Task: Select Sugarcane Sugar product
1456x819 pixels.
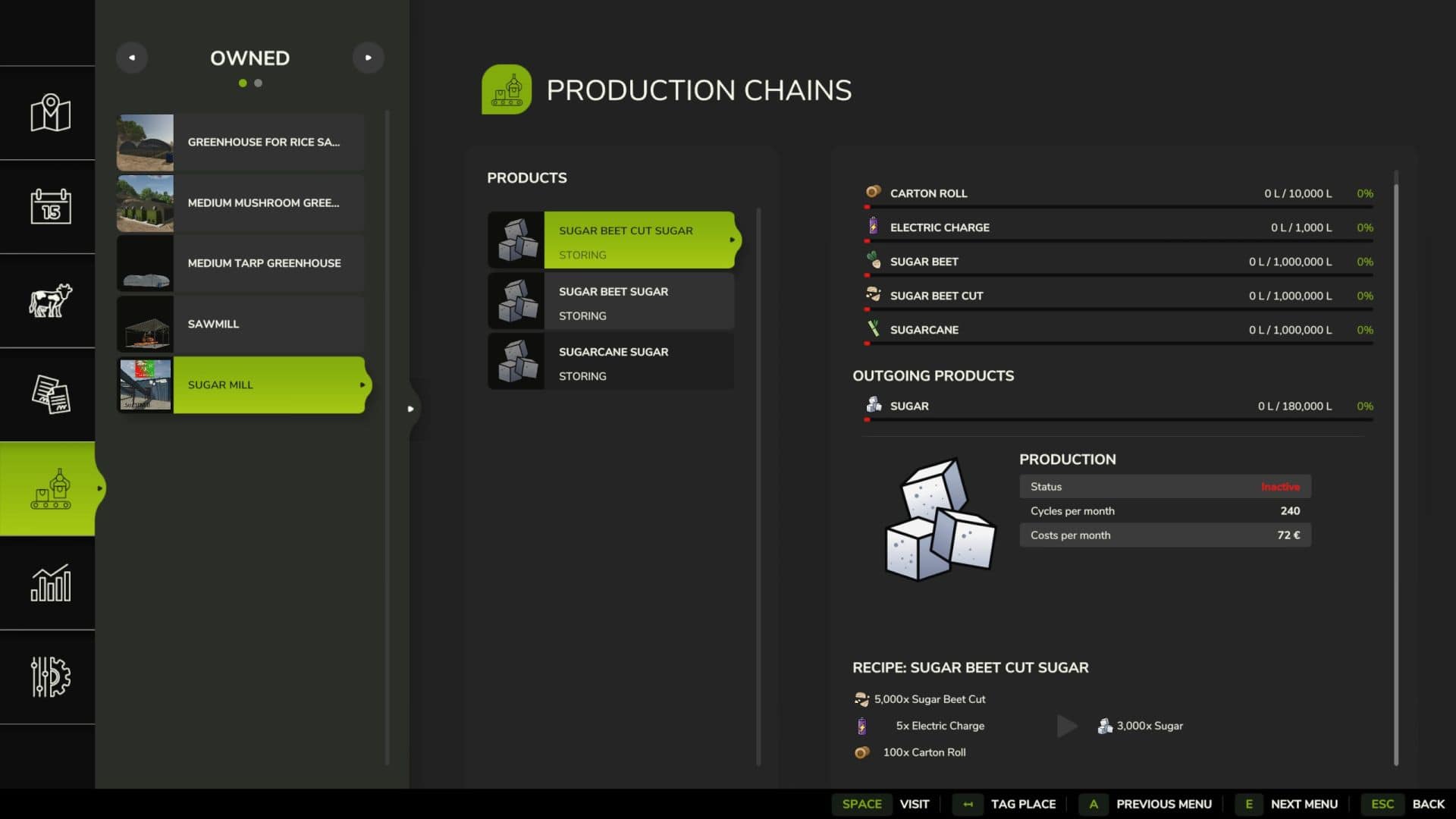Action: [x=610, y=362]
